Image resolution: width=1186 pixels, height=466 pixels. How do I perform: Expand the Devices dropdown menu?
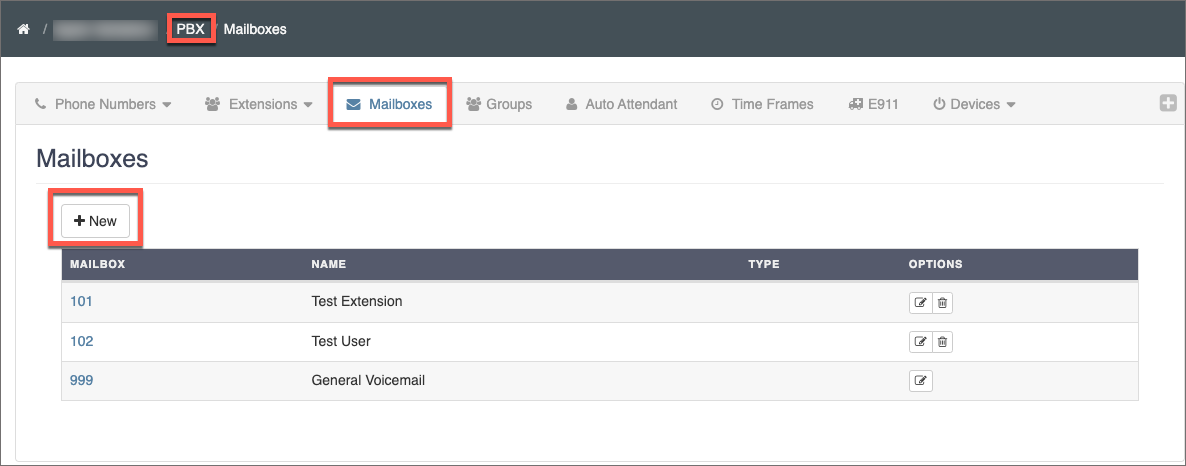974,104
